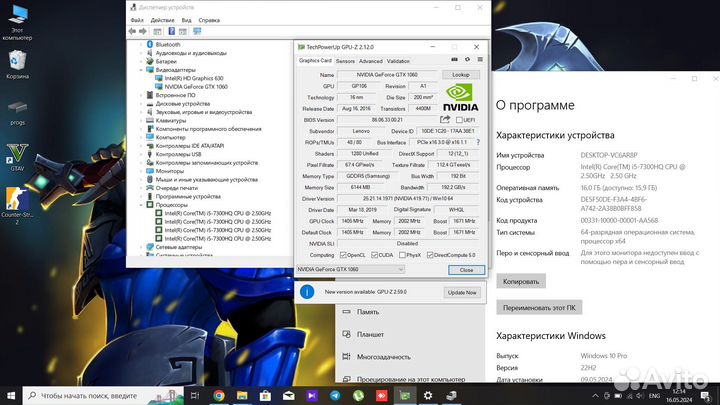The height and width of the screenshot is (405, 720).
Task: Open Google Chrome from the taskbar
Action: pos(219,395)
